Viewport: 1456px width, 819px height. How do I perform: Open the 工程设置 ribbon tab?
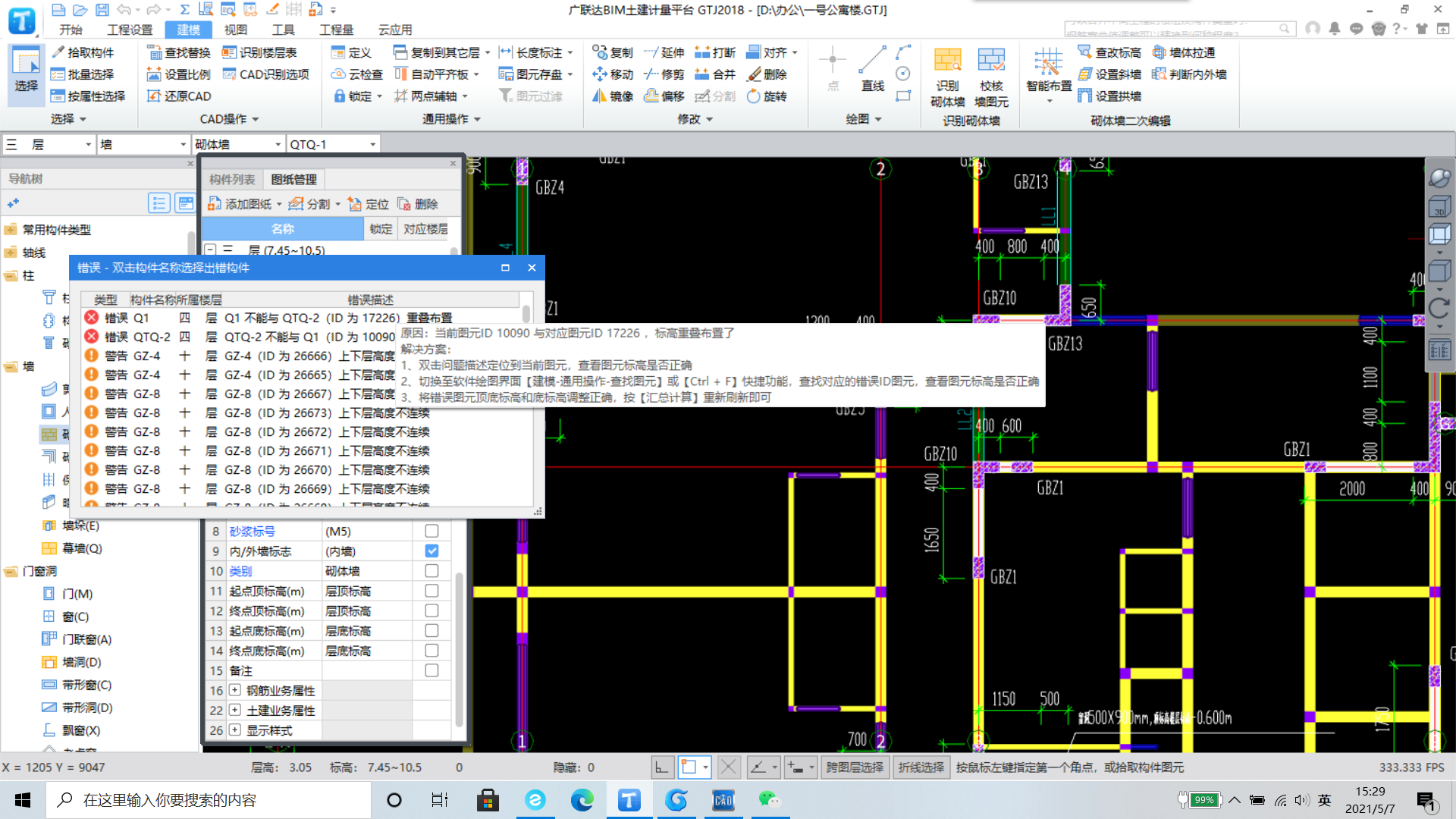point(130,30)
